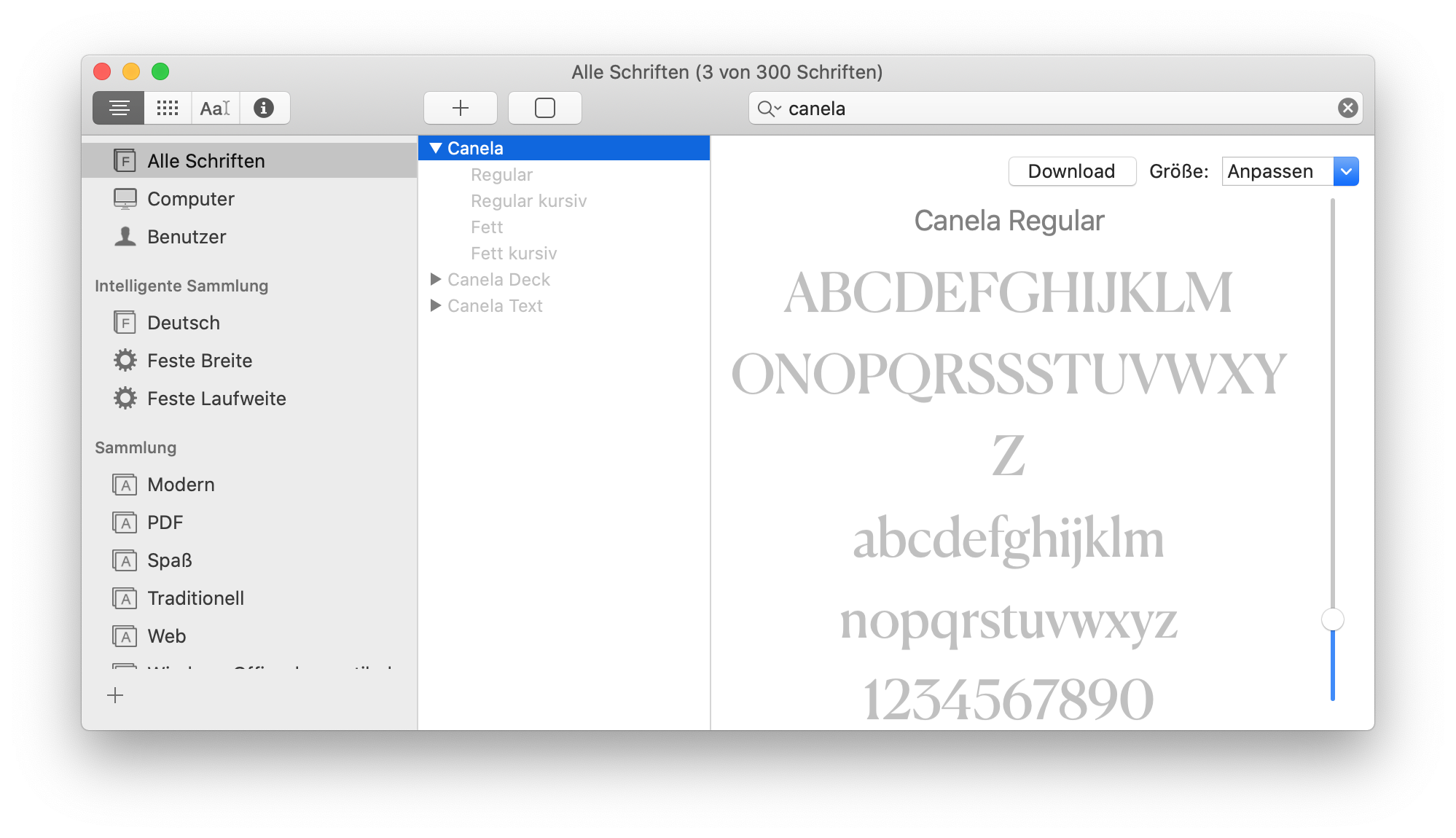Image resolution: width=1456 pixels, height=838 pixels.
Task: Select Regular kursiv font variant
Action: (529, 201)
